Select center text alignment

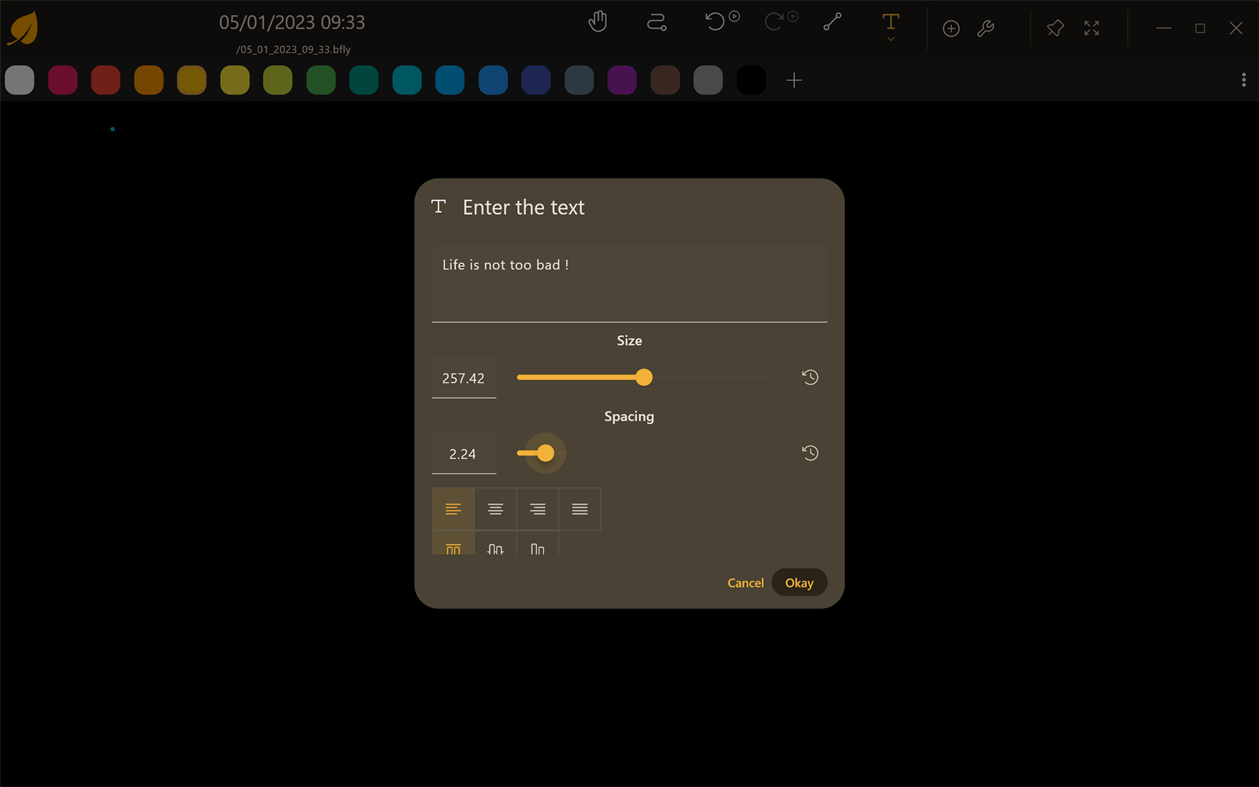coord(495,508)
